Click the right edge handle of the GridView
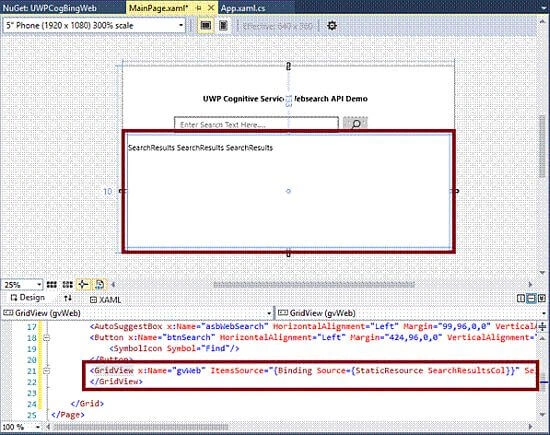Image resolution: width=550 pixels, height=435 pixels. (x=456, y=191)
